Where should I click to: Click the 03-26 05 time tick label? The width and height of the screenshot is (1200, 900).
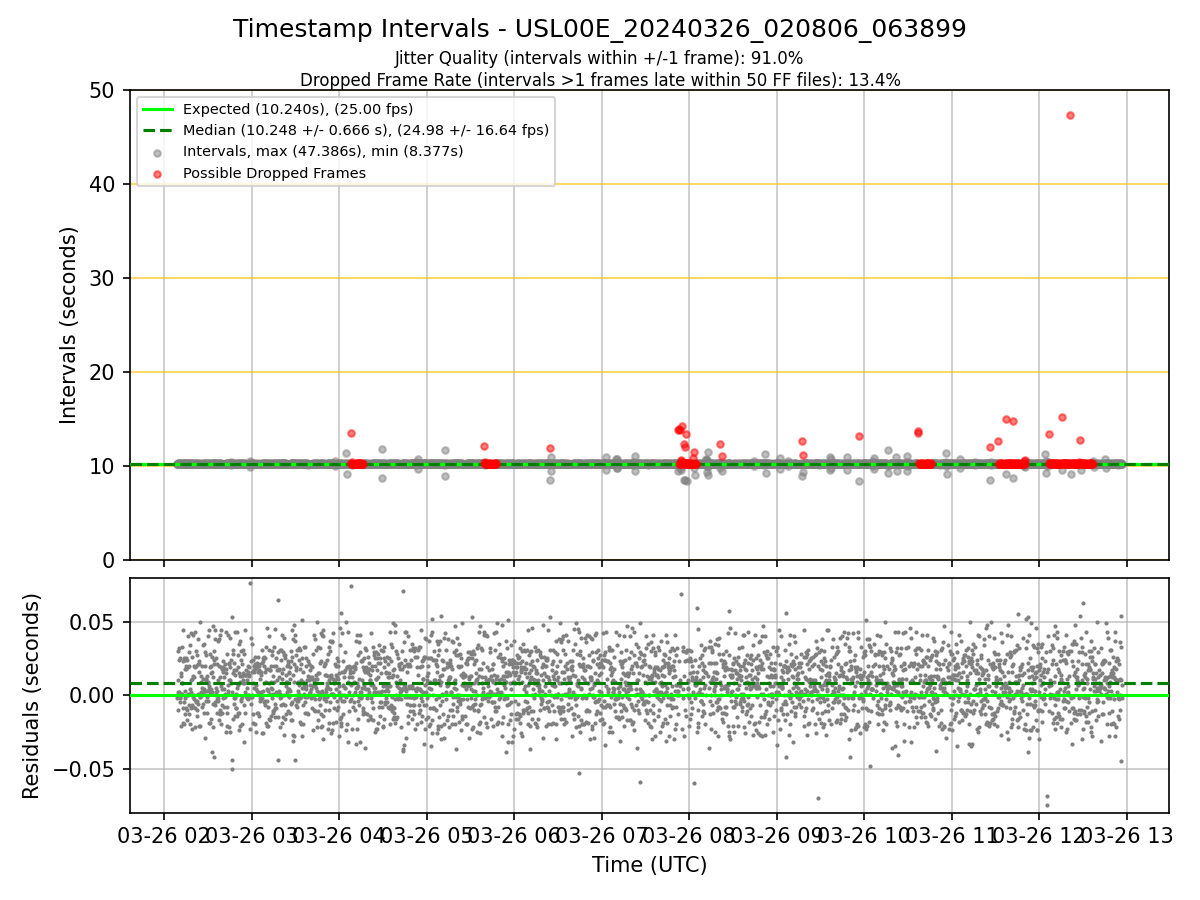pos(427,835)
